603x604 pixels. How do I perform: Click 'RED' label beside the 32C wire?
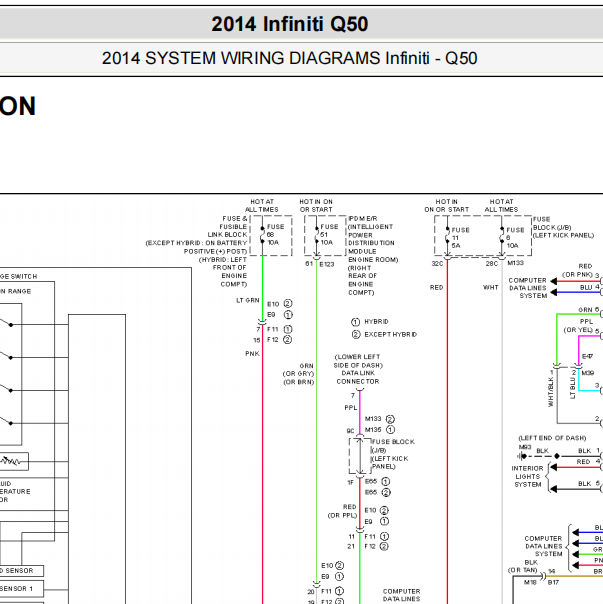click(x=436, y=287)
